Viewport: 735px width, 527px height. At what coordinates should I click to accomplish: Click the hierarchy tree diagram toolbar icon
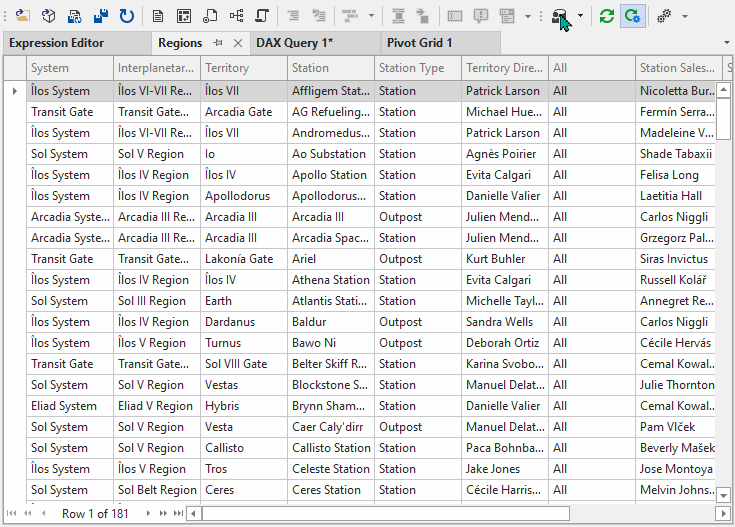[x=236, y=16]
